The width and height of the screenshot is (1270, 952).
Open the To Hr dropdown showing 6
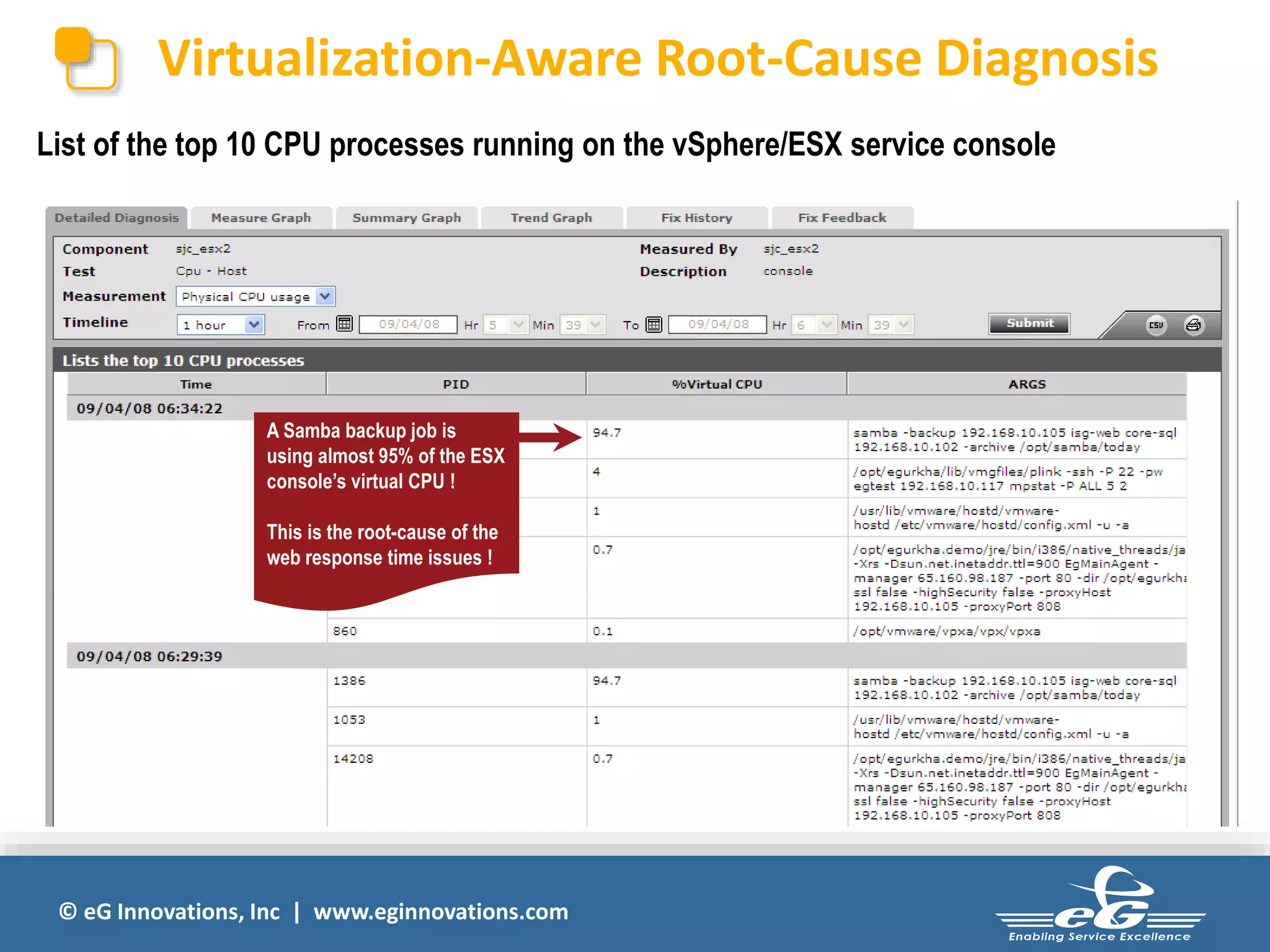pyautogui.click(x=814, y=325)
